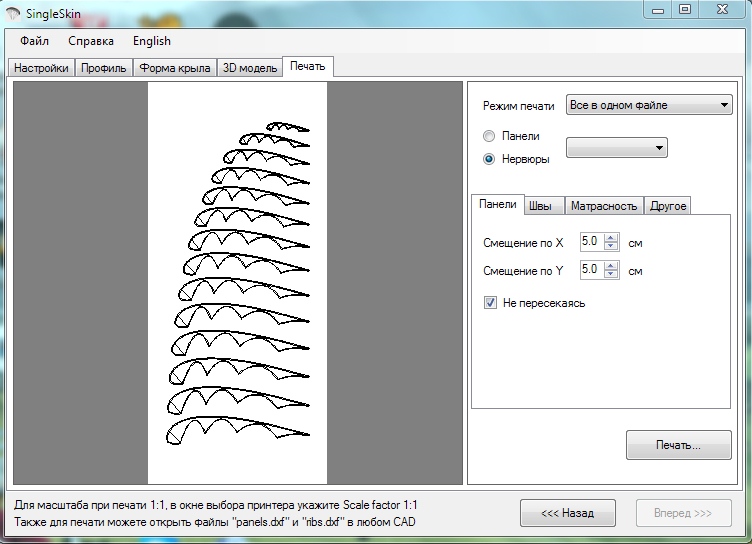Open the Справка menu

click(x=90, y=41)
